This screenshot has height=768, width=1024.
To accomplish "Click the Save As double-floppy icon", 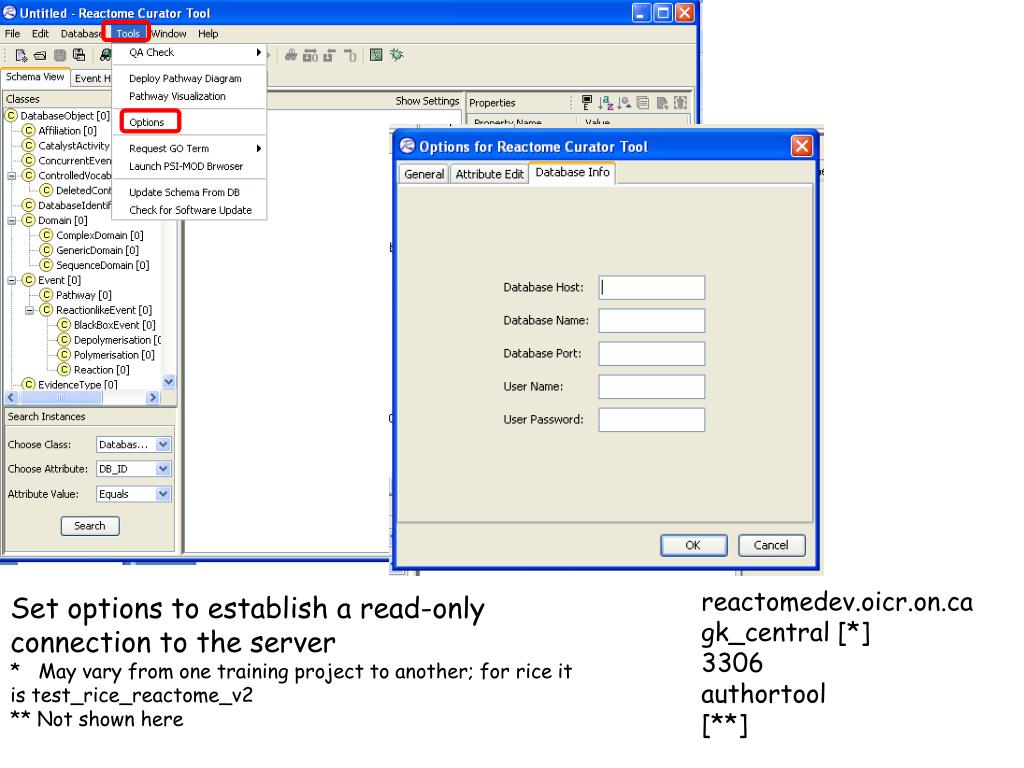I will [x=79, y=56].
